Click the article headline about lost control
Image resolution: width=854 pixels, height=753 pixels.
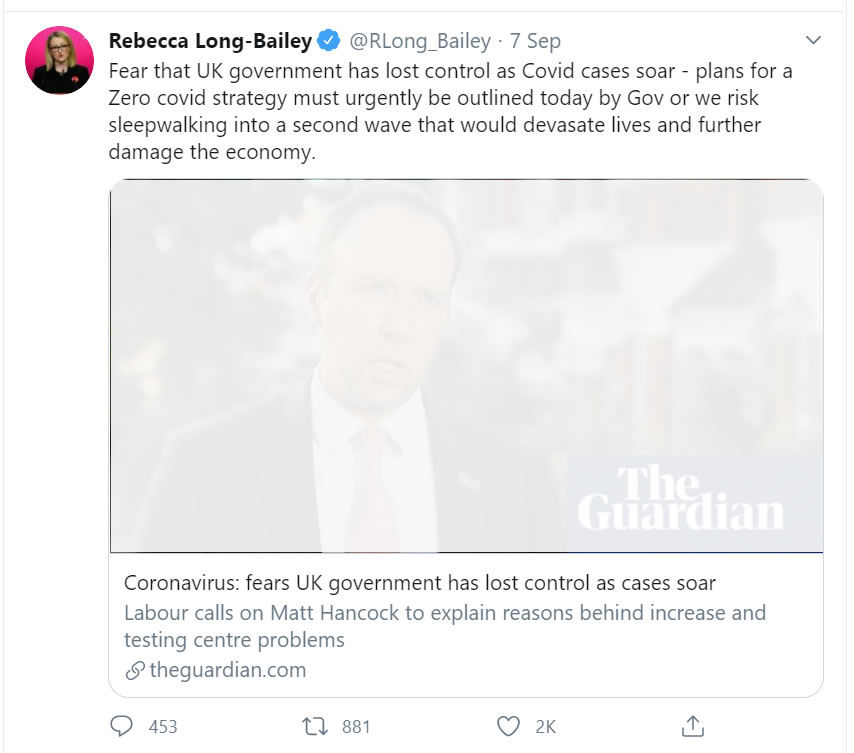coord(419,583)
